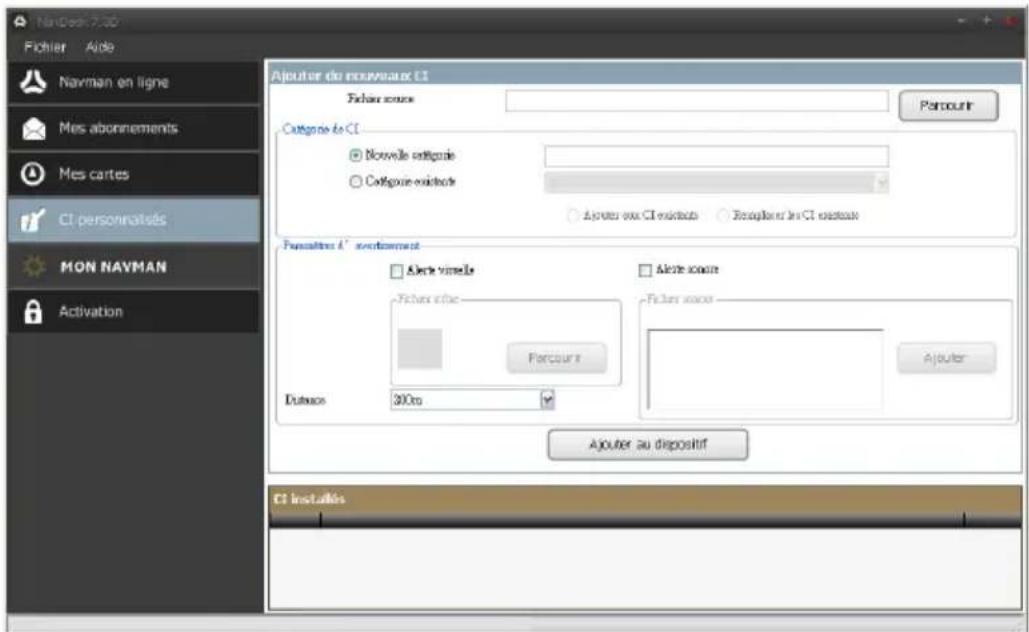Click the CI personnalisés icon
This screenshot has width=1029, height=632.
33,221
